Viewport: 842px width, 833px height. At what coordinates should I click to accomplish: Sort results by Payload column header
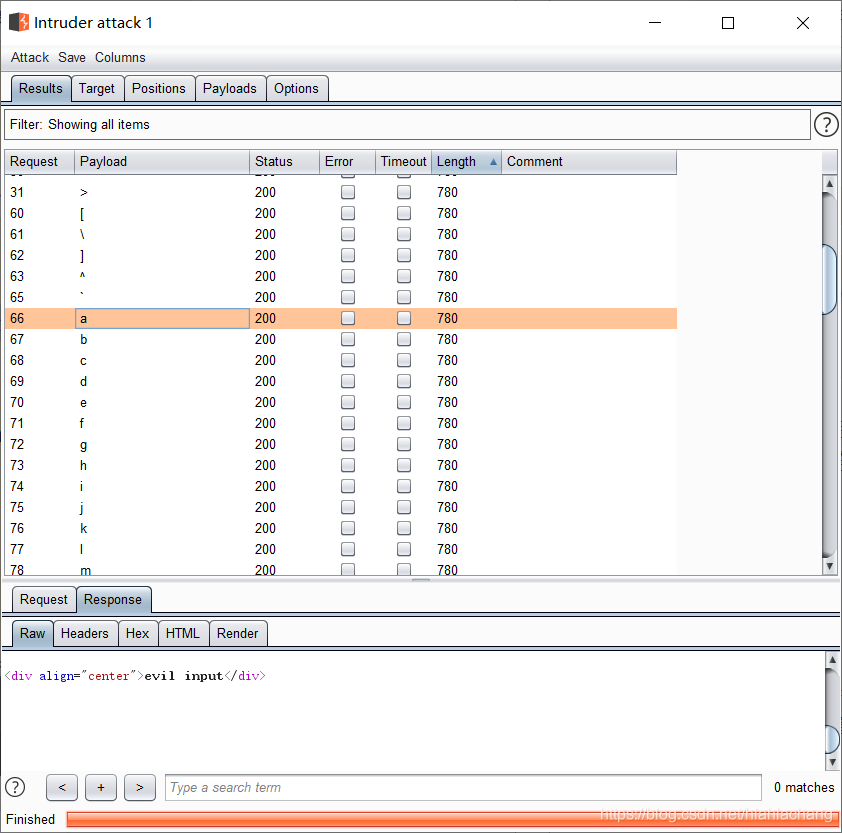tap(162, 162)
